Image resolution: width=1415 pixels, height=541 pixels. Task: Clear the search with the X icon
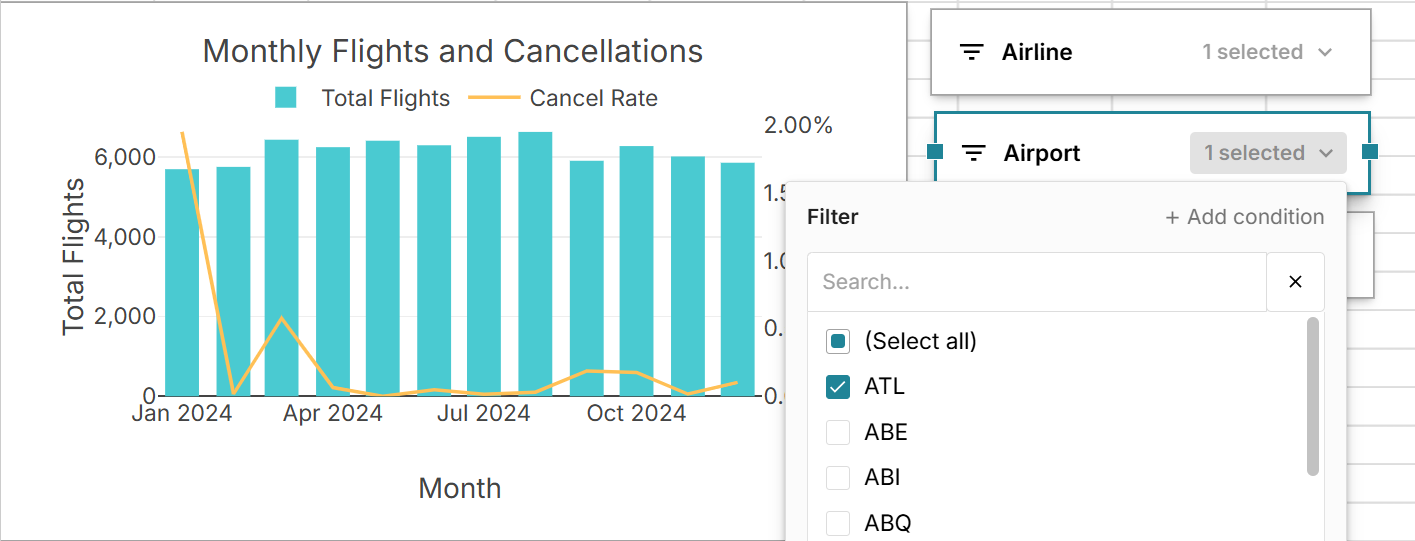tap(1295, 282)
